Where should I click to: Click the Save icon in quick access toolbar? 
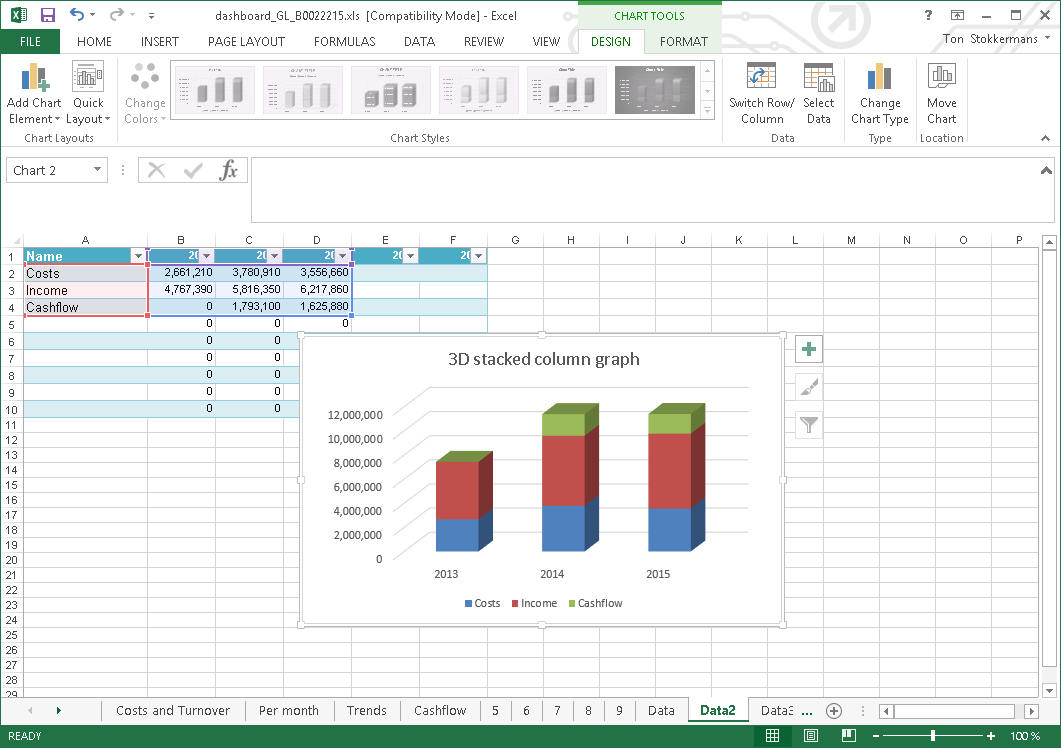47,15
